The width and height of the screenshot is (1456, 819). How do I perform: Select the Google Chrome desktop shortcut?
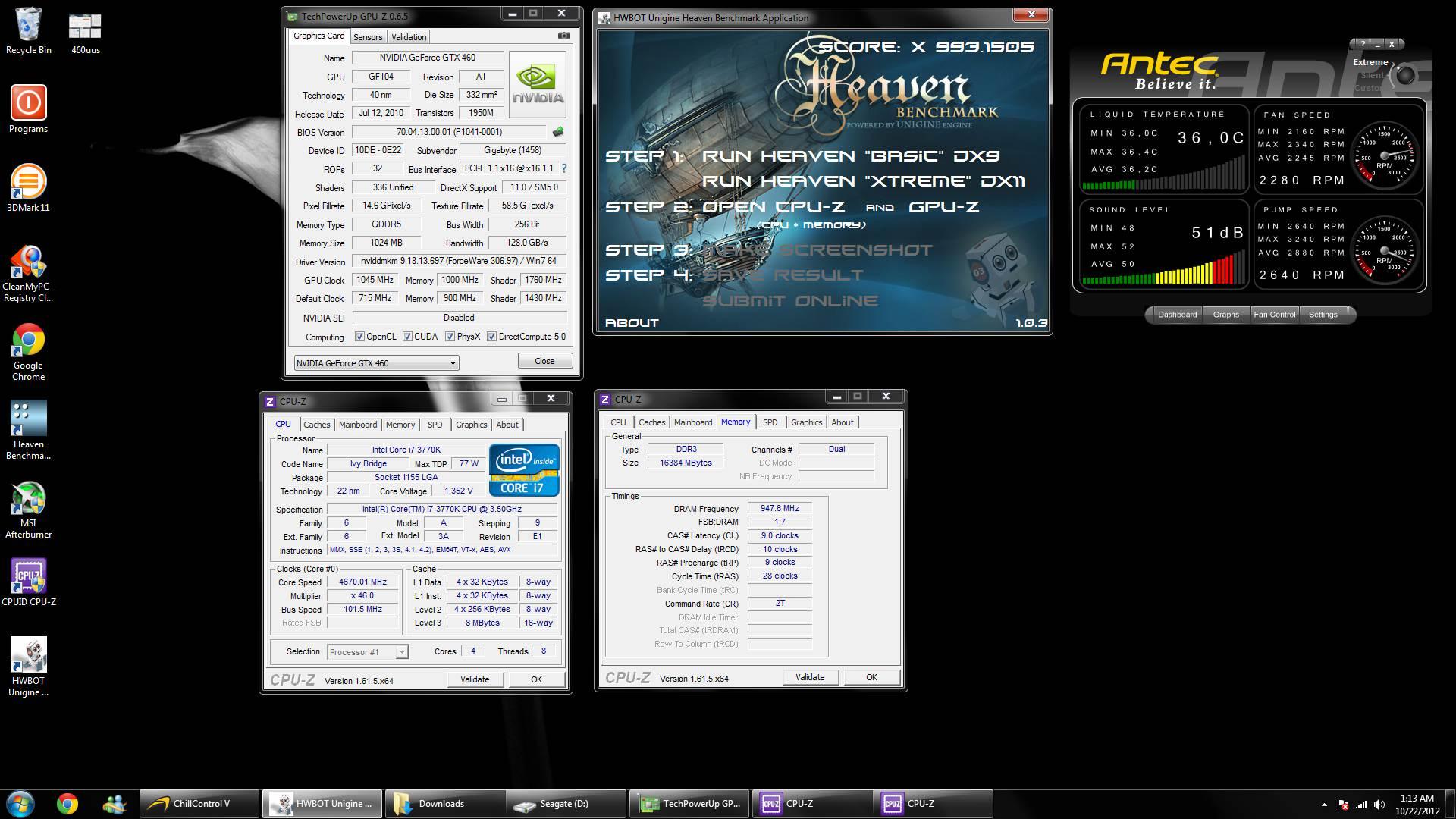pyautogui.click(x=29, y=353)
